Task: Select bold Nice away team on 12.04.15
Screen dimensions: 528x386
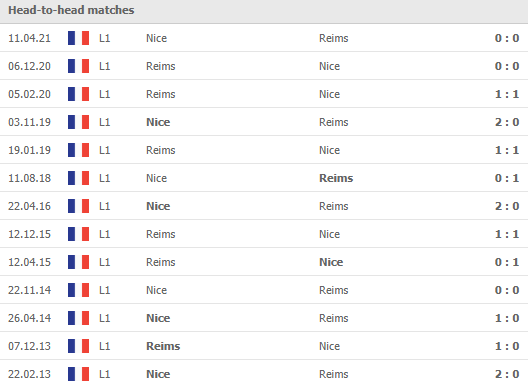Action: 331,262
